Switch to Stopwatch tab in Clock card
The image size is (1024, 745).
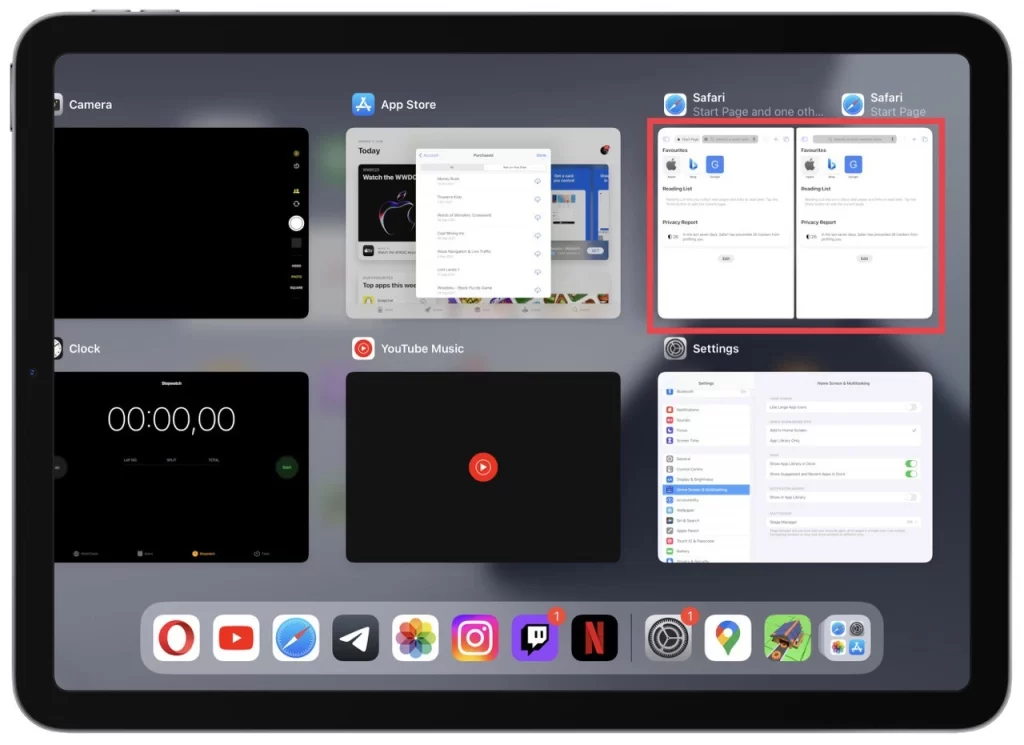(x=204, y=553)
